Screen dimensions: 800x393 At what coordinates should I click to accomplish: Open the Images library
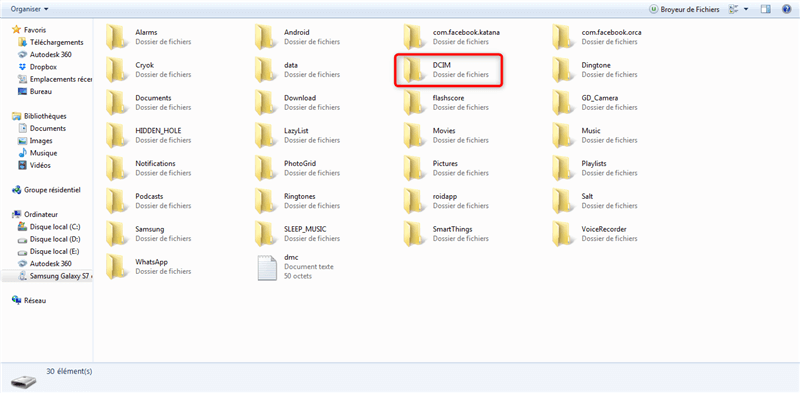pos(35,140)
